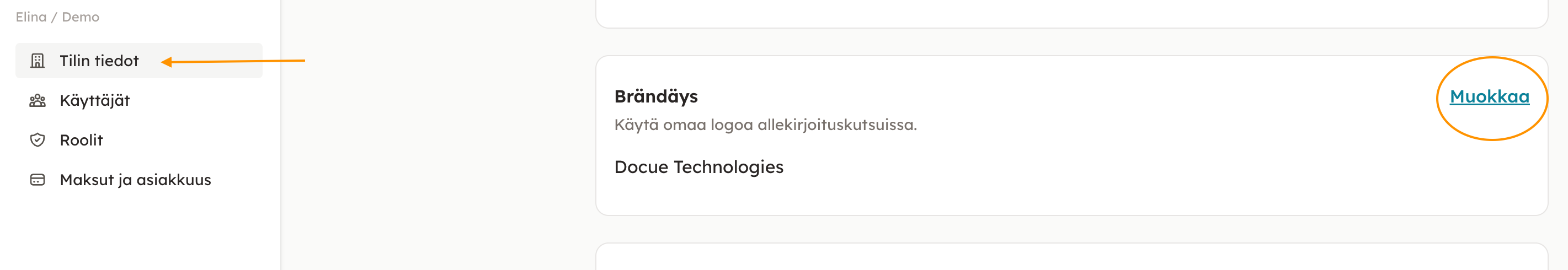The width and height of the screenshot is (1568, 270).
Task: Open the Tilin tiedot sidebar item
Action: coord(99,61)
